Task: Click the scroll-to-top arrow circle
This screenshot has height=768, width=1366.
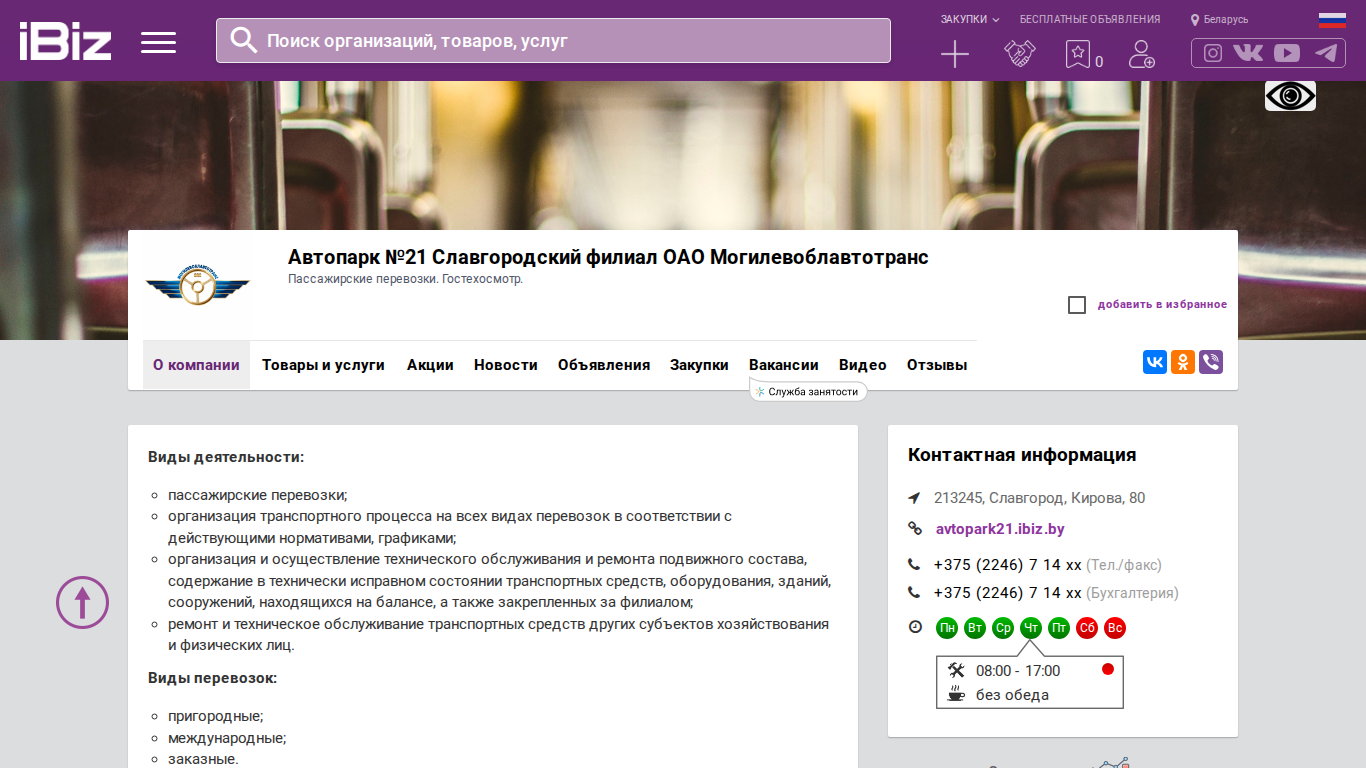Action: click(82, 602)
